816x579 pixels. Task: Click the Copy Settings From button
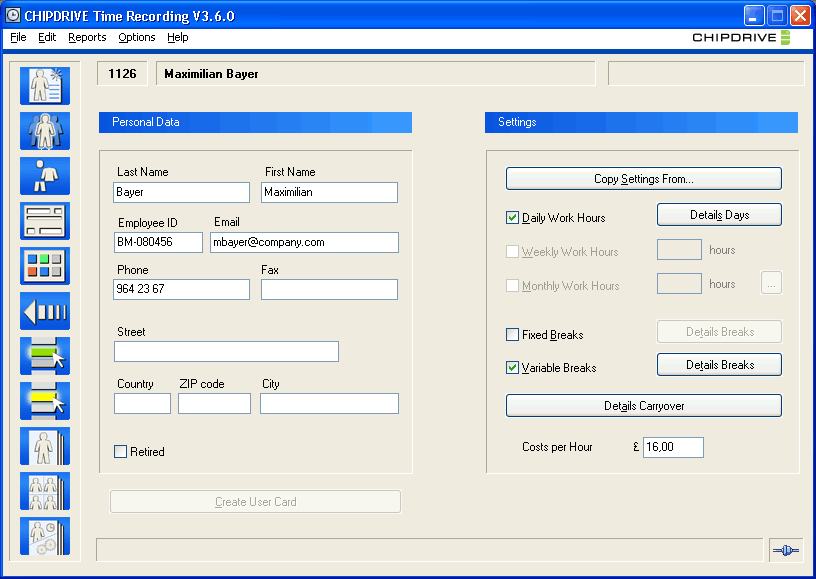point(643,178)
